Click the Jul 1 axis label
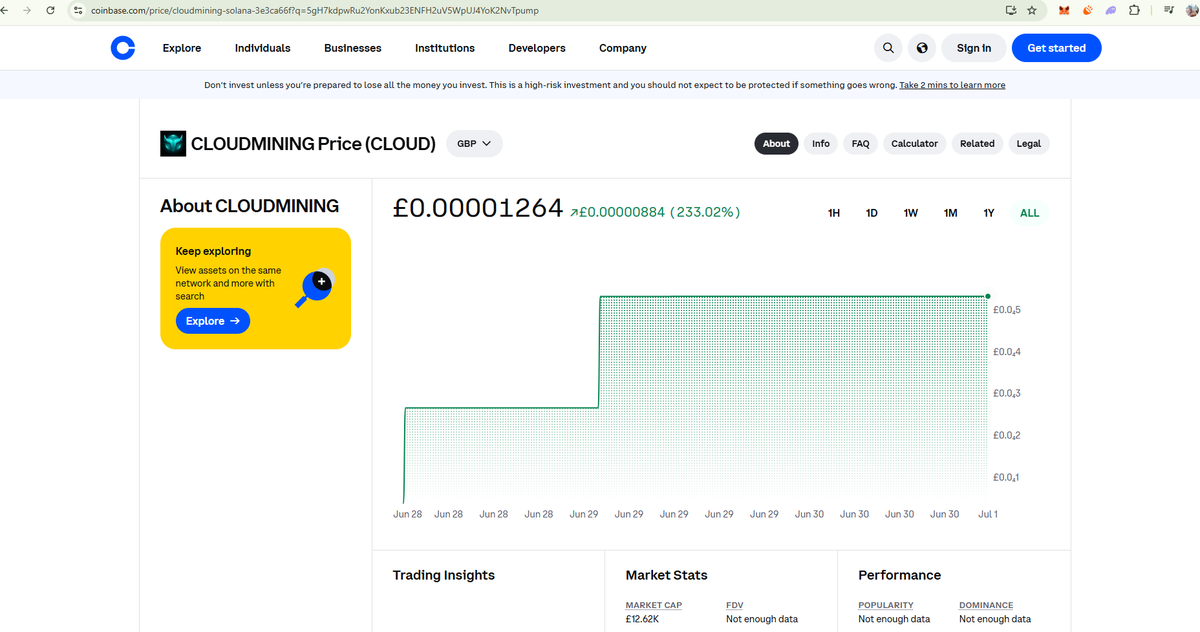This screenshot has width=1200, height=632. pyautogui.click(x=988, y=514)
